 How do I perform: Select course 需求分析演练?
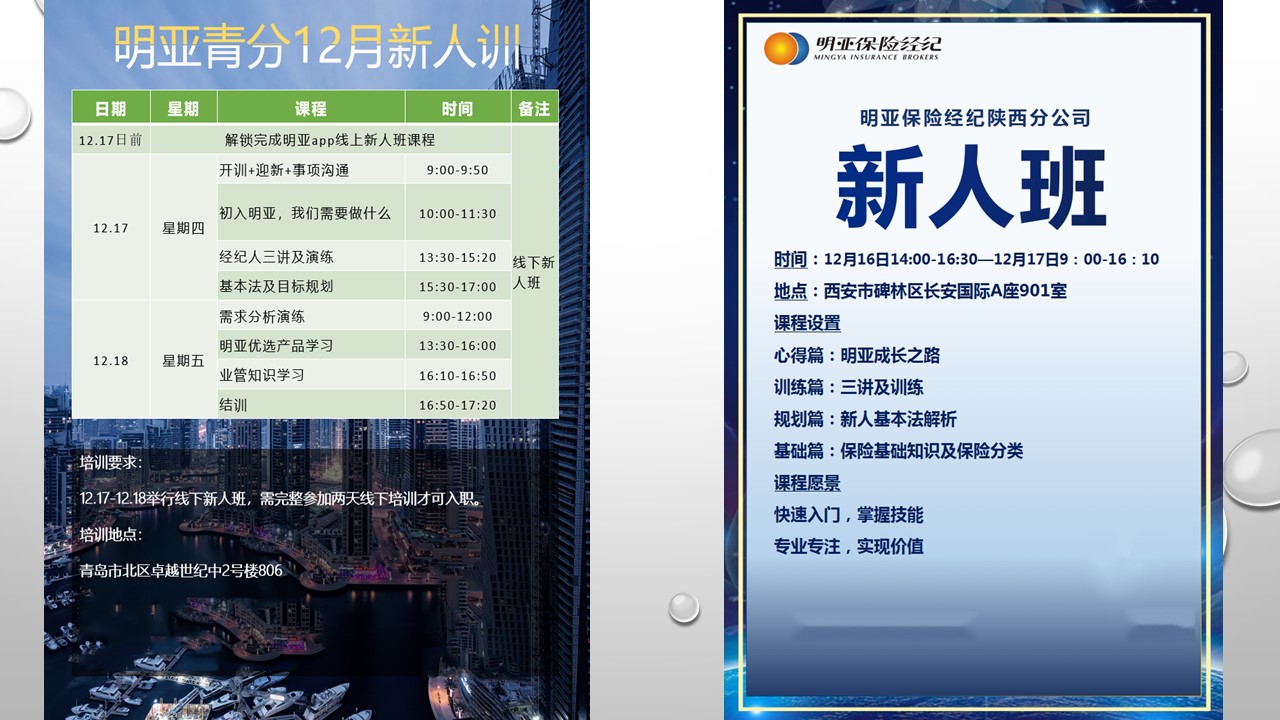[x=311, y=316]
